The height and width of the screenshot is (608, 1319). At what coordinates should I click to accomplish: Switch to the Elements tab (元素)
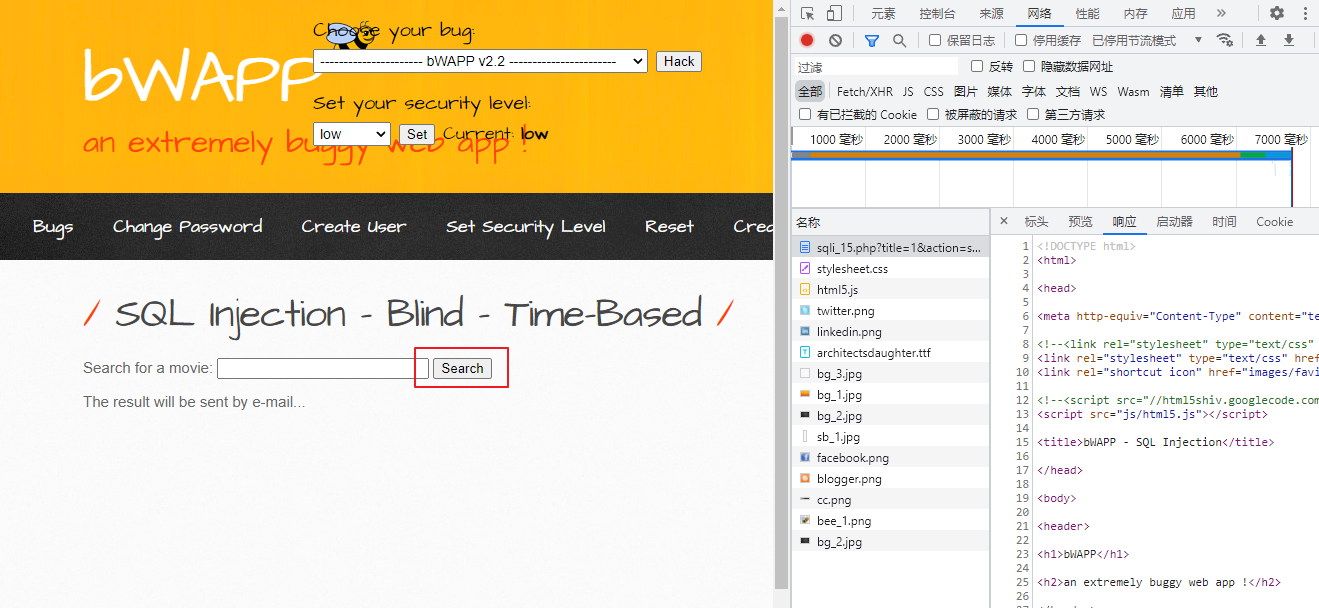[883, 13]
